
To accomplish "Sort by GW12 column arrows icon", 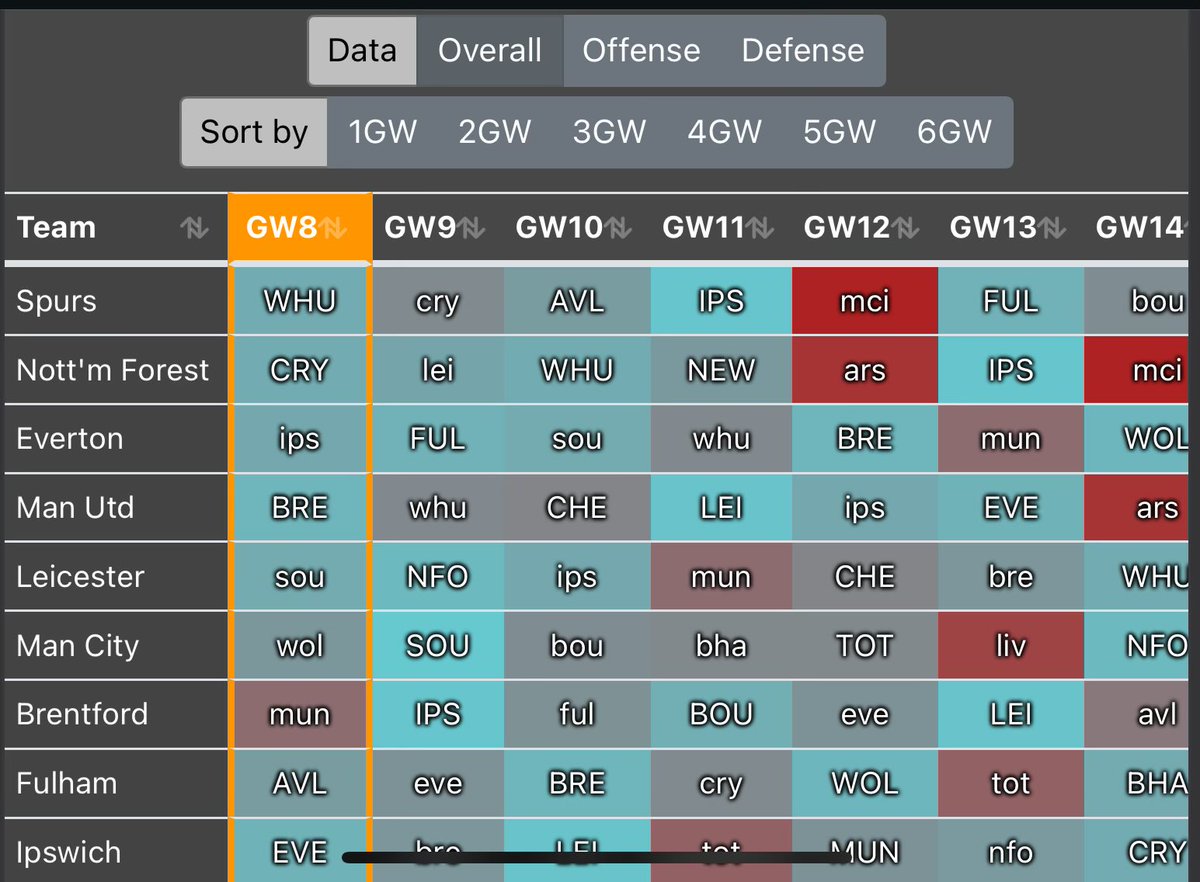I will 907,228.
